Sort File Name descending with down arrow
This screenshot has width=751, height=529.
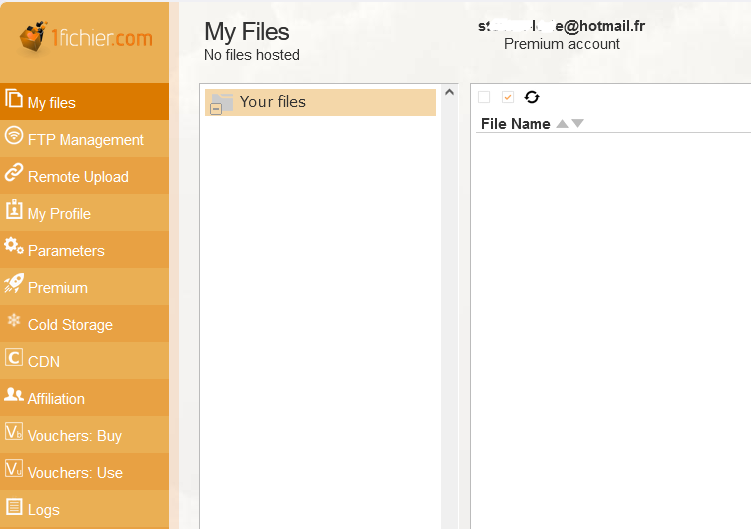[577, 124]
